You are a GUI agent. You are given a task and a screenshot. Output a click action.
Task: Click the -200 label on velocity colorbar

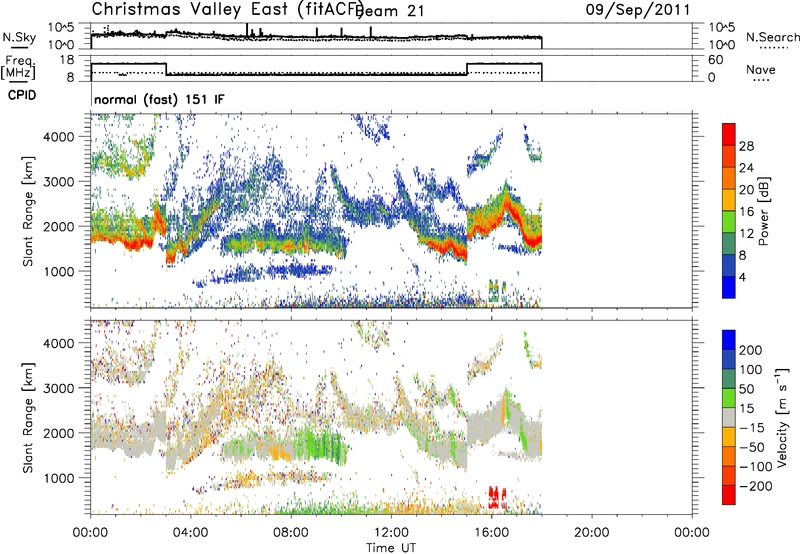pos(756,486)
